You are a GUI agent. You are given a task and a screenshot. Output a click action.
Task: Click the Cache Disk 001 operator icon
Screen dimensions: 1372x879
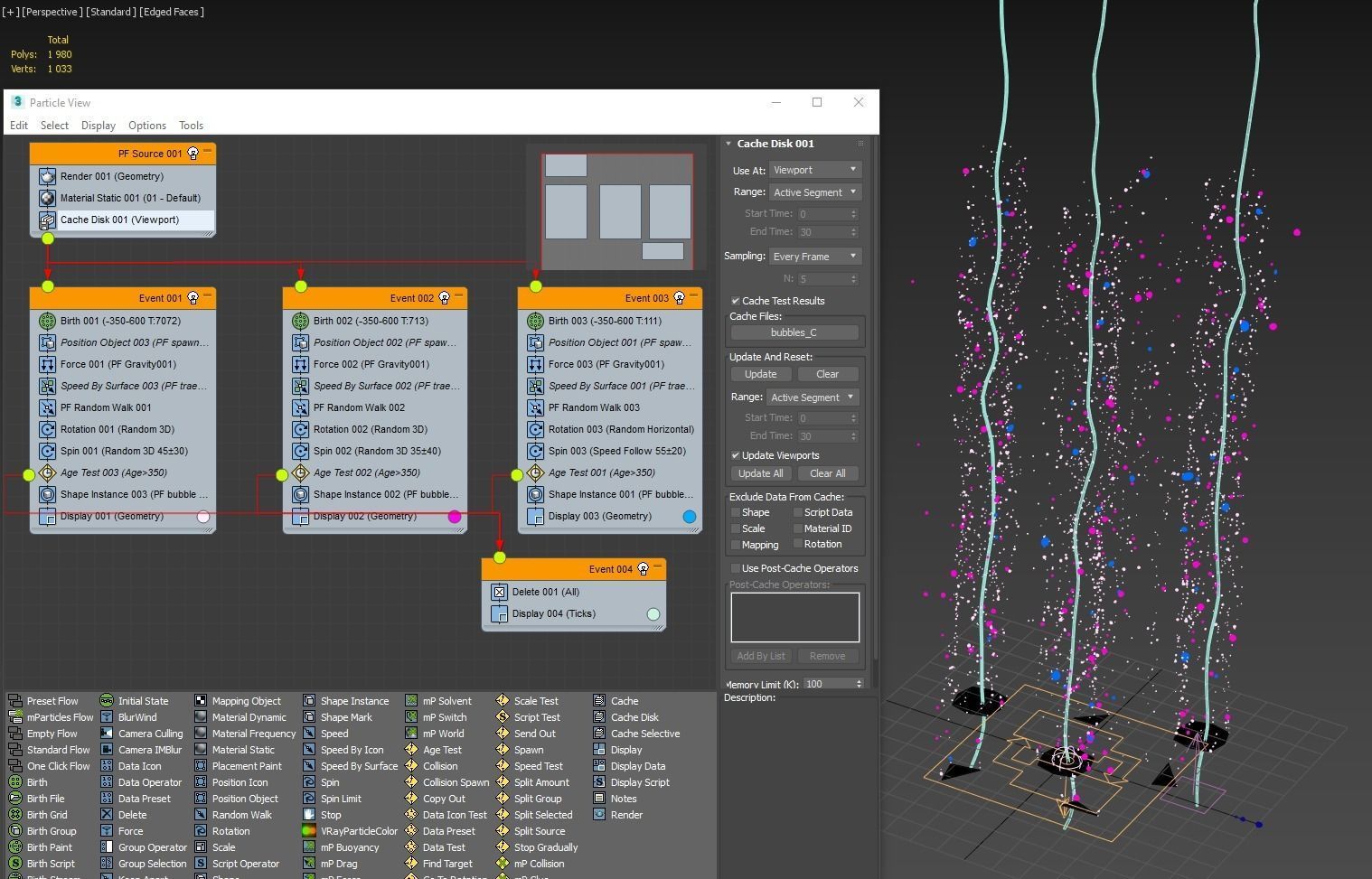point(47,220)
